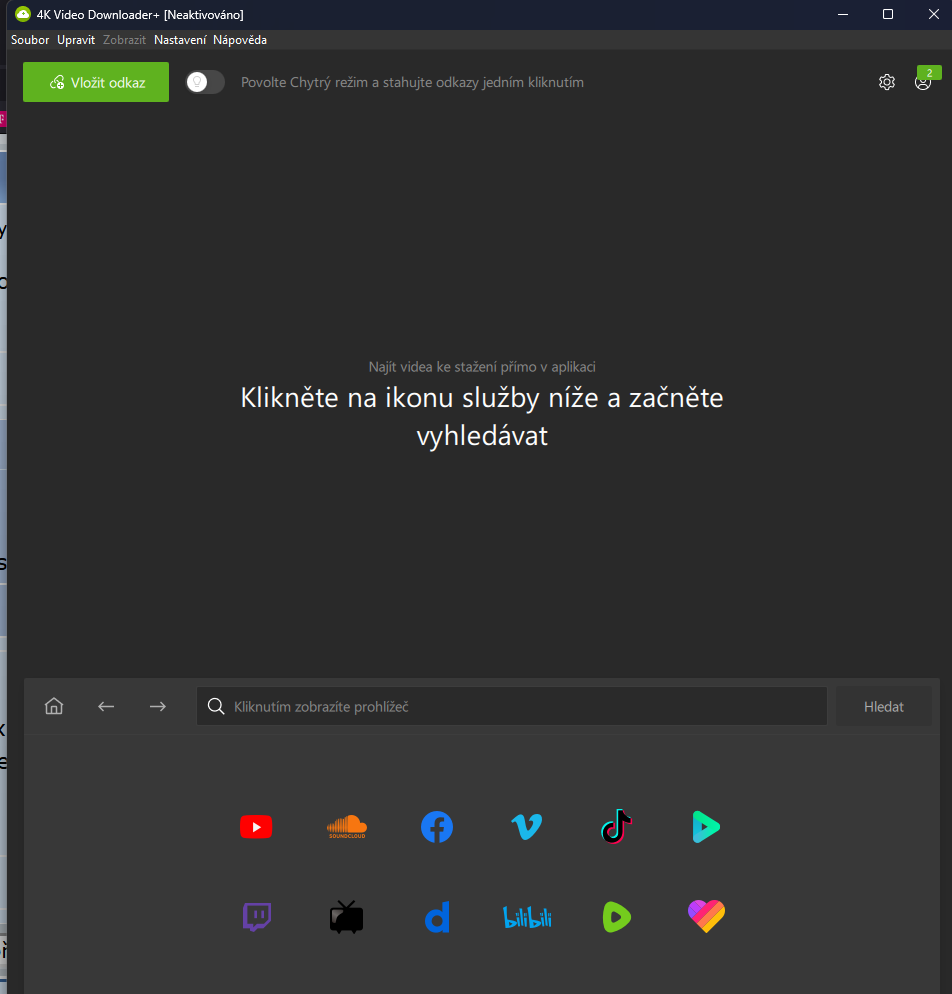Viewport: 952px width, 994px height.
Task: Open Vimeo in the in-app browser
Action: (x=526, y=827)
